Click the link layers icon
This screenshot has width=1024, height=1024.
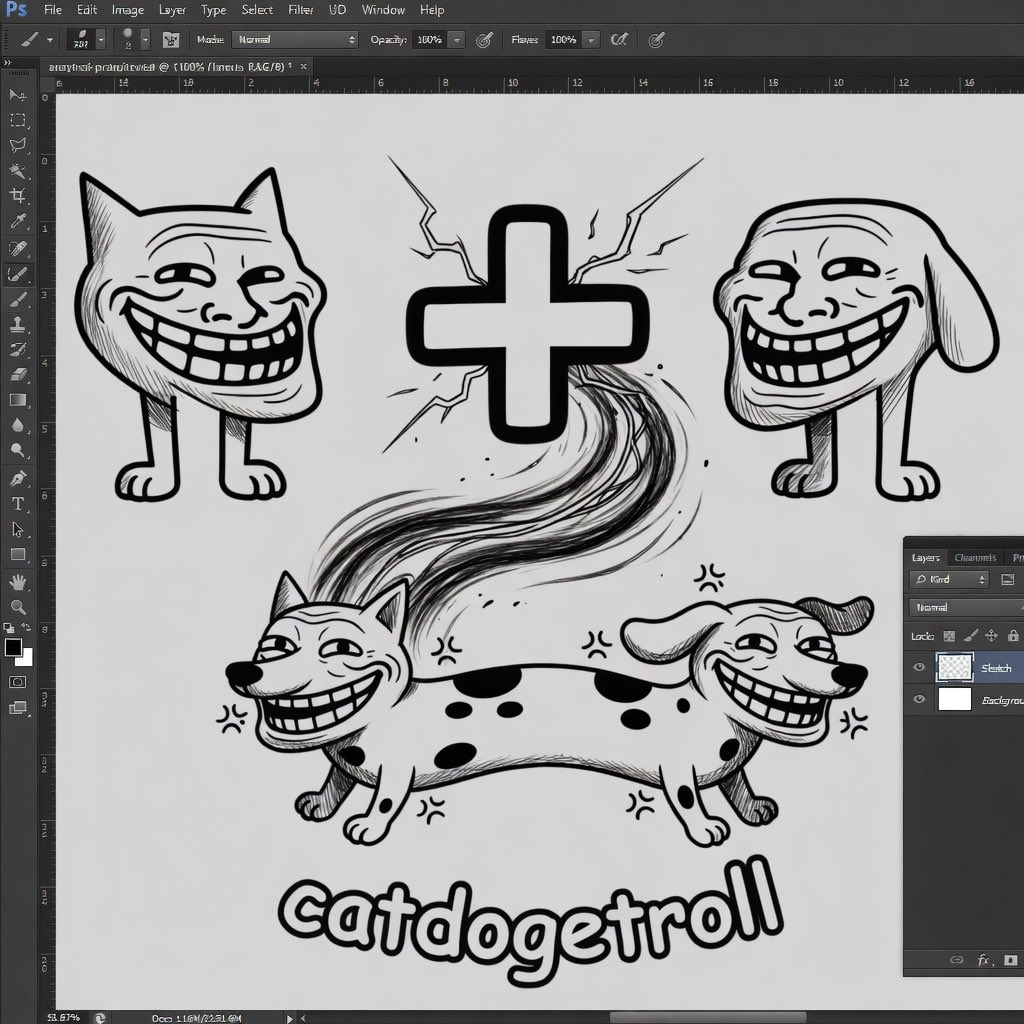956,960
